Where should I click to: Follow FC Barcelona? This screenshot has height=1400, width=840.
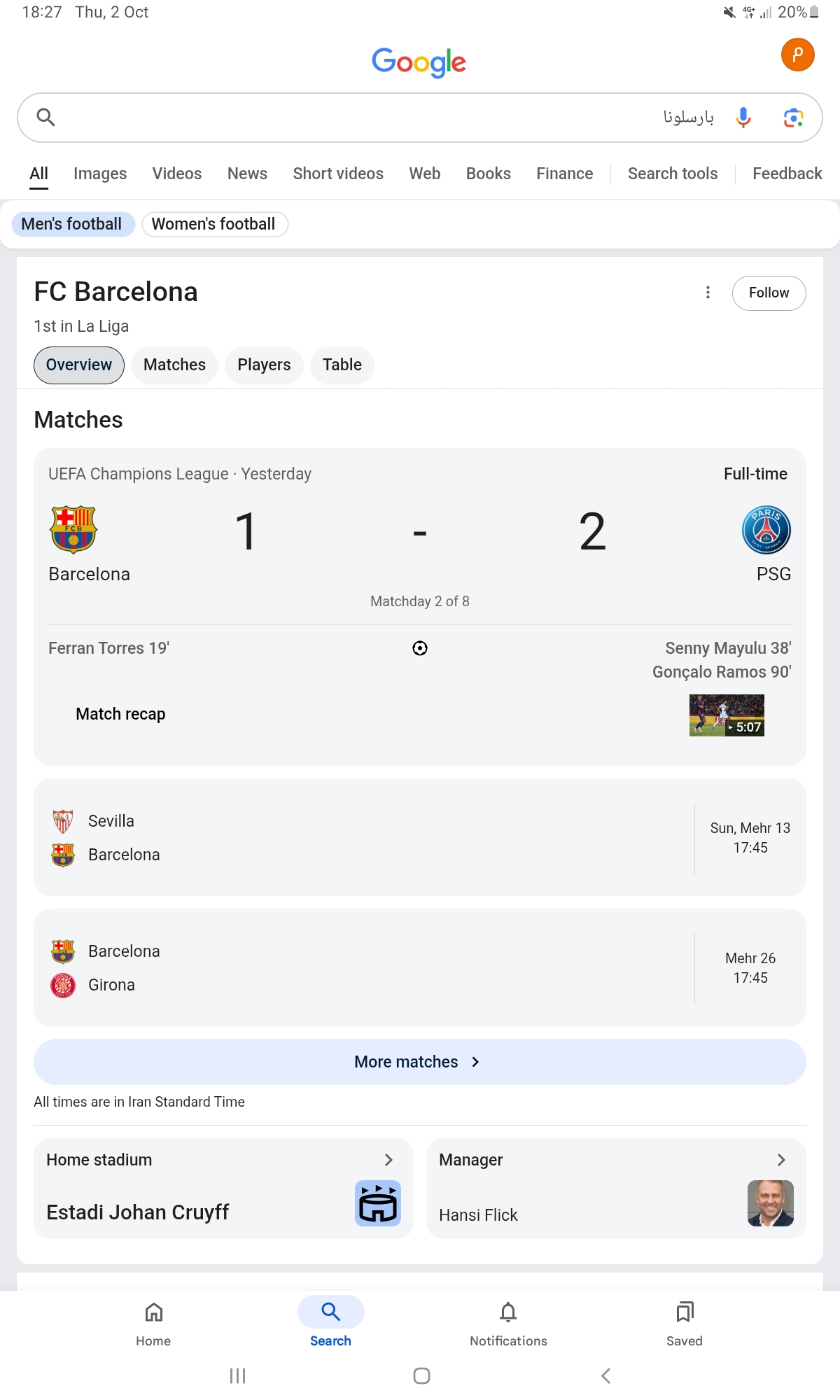coord(769,293)
